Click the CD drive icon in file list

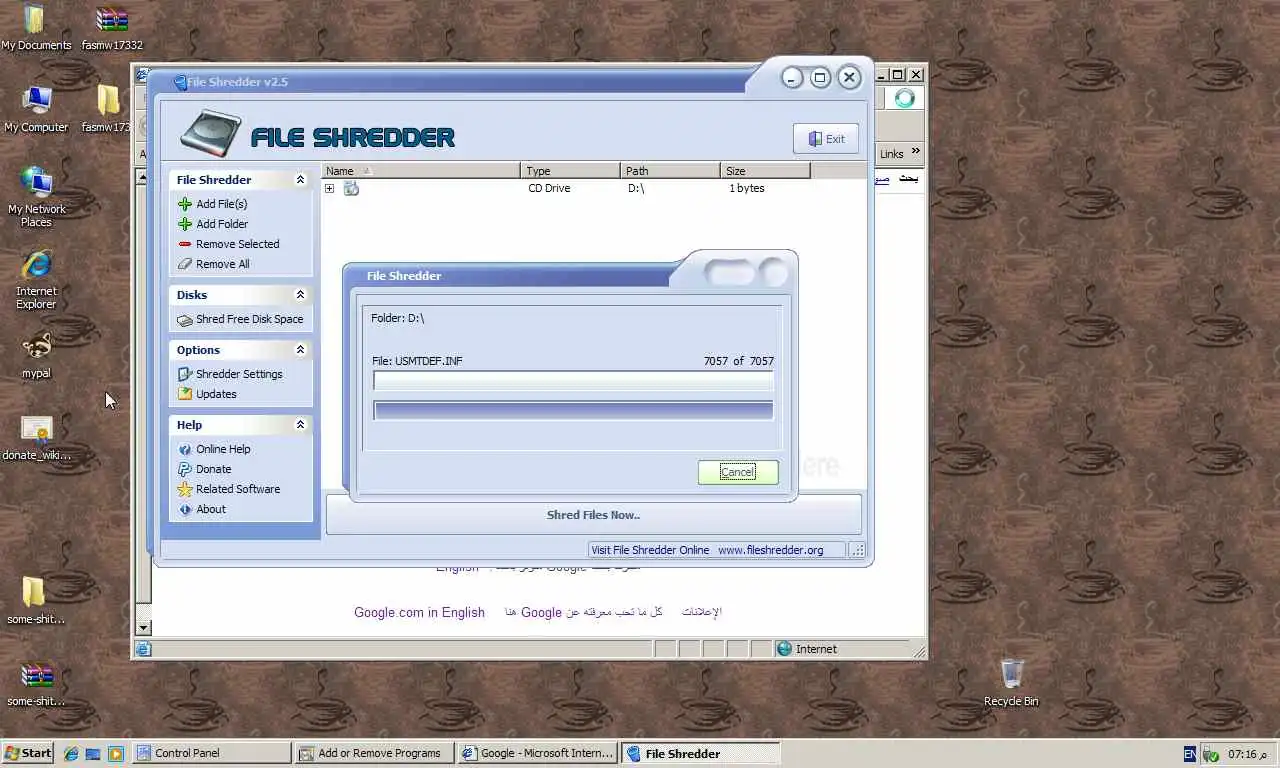pyautogui.click(x=351, y=188)
